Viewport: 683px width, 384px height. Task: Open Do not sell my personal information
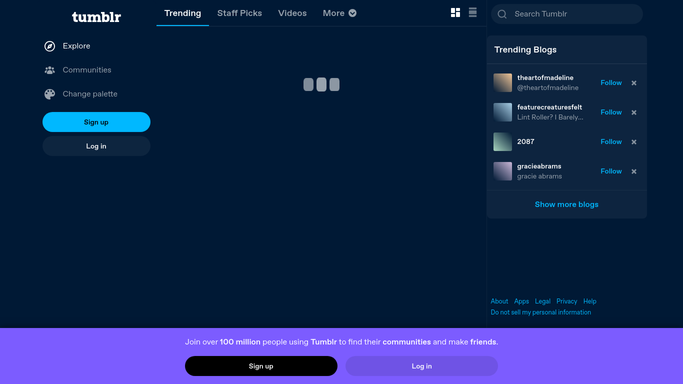click(541, 312)
